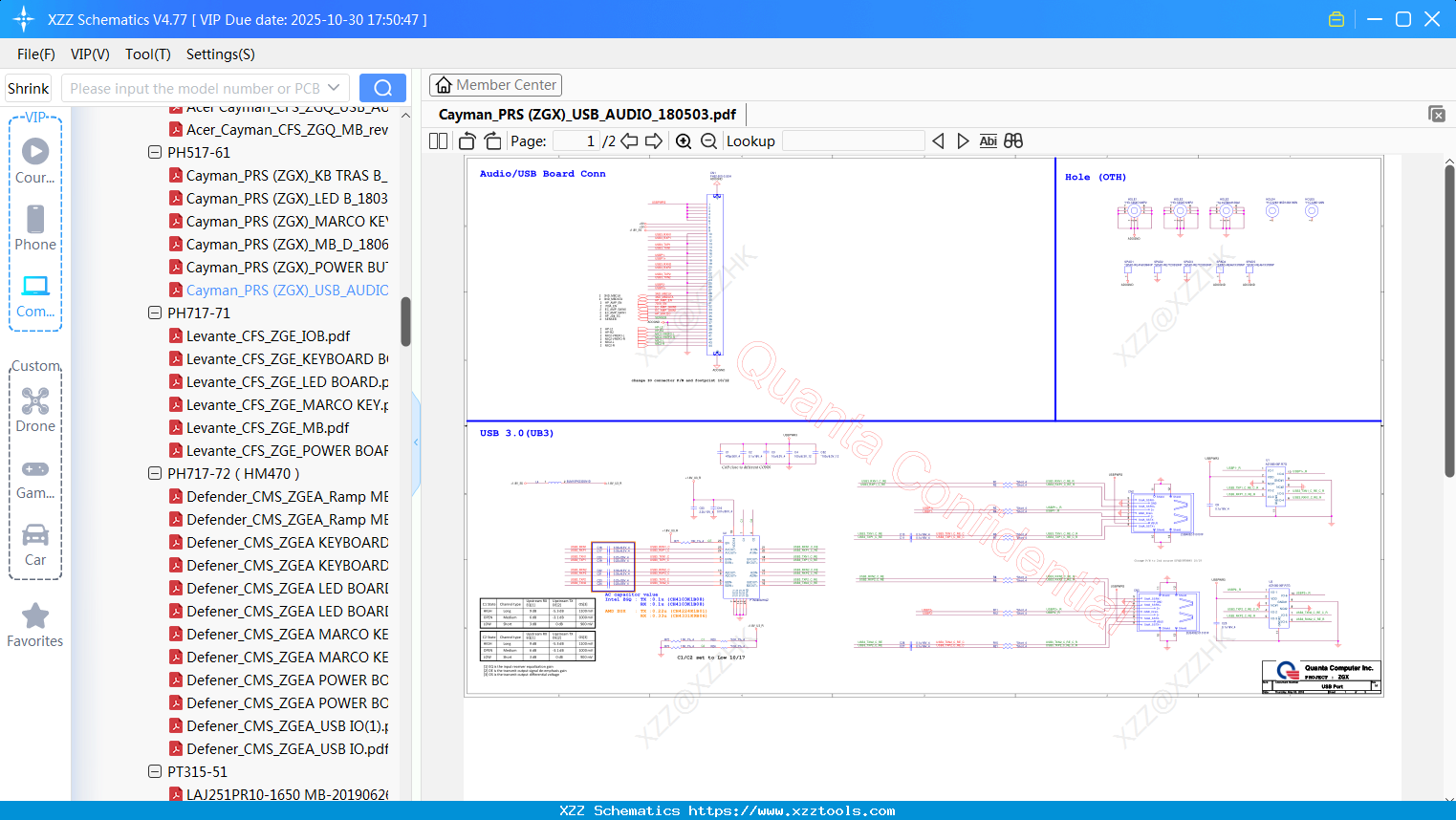Rotate the page counterclockwise
Viewport: 1456px width, 820px height.
467,141
